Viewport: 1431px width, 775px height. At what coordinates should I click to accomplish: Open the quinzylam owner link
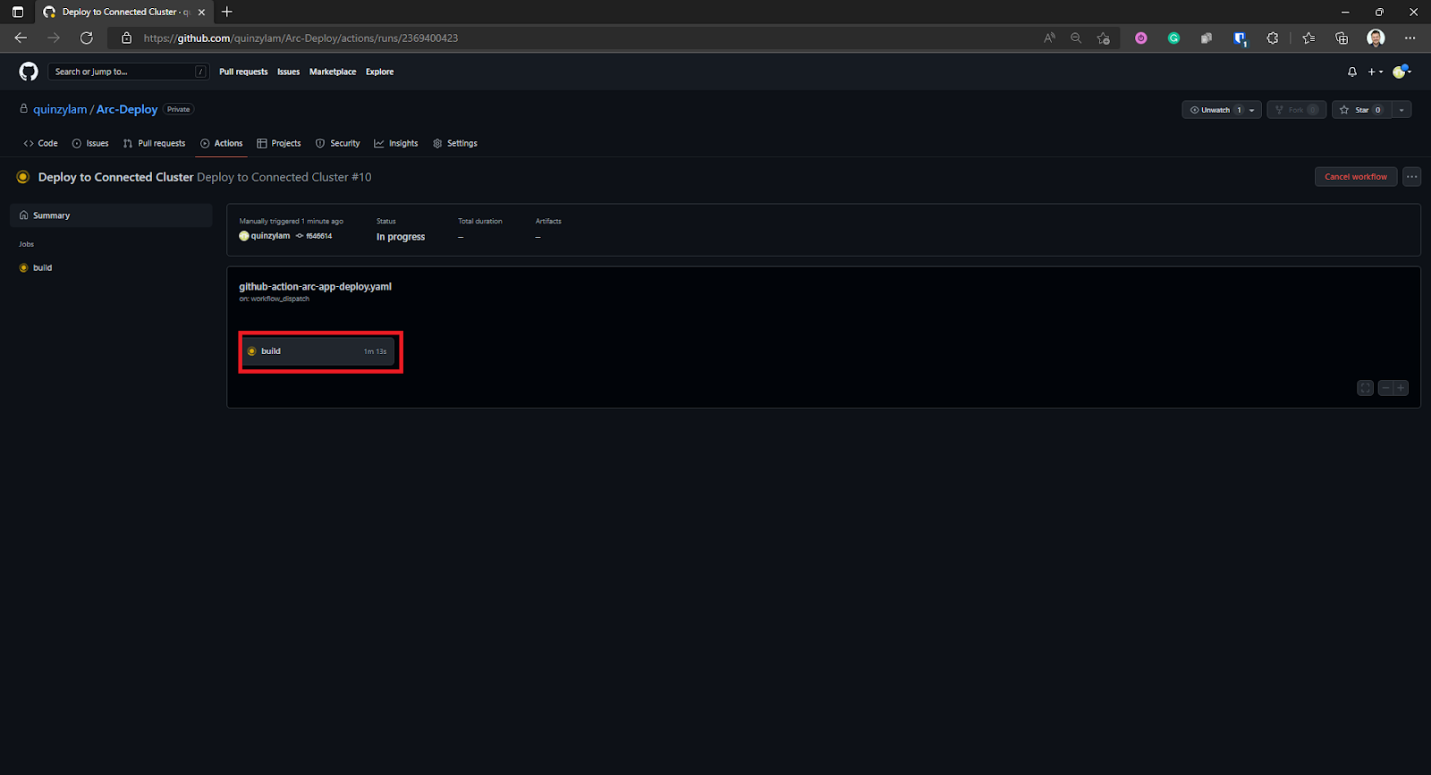click(60, 109)
